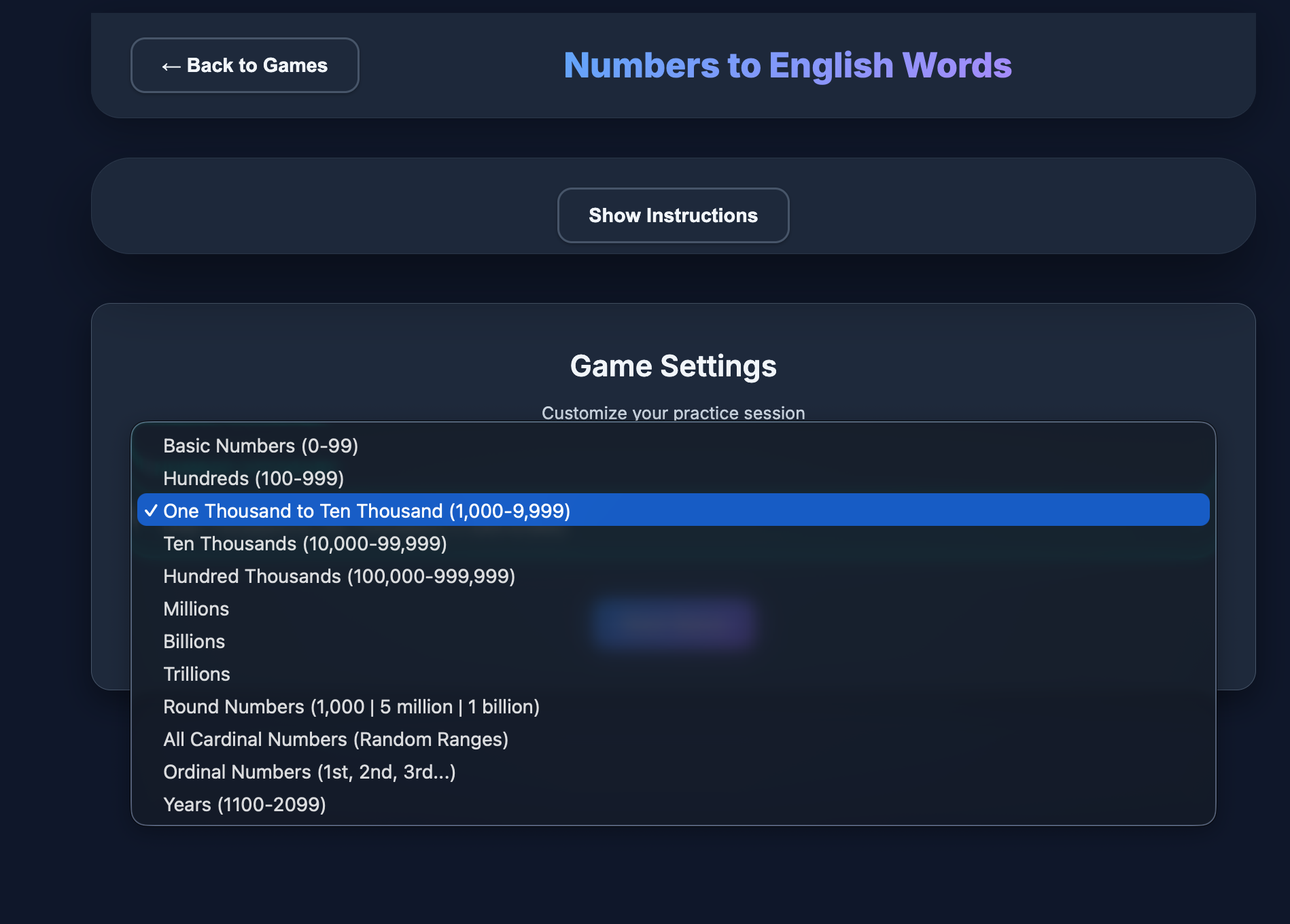Select Round Numbers (1,000 | 5 million | 1 billion)

[351, 707]
